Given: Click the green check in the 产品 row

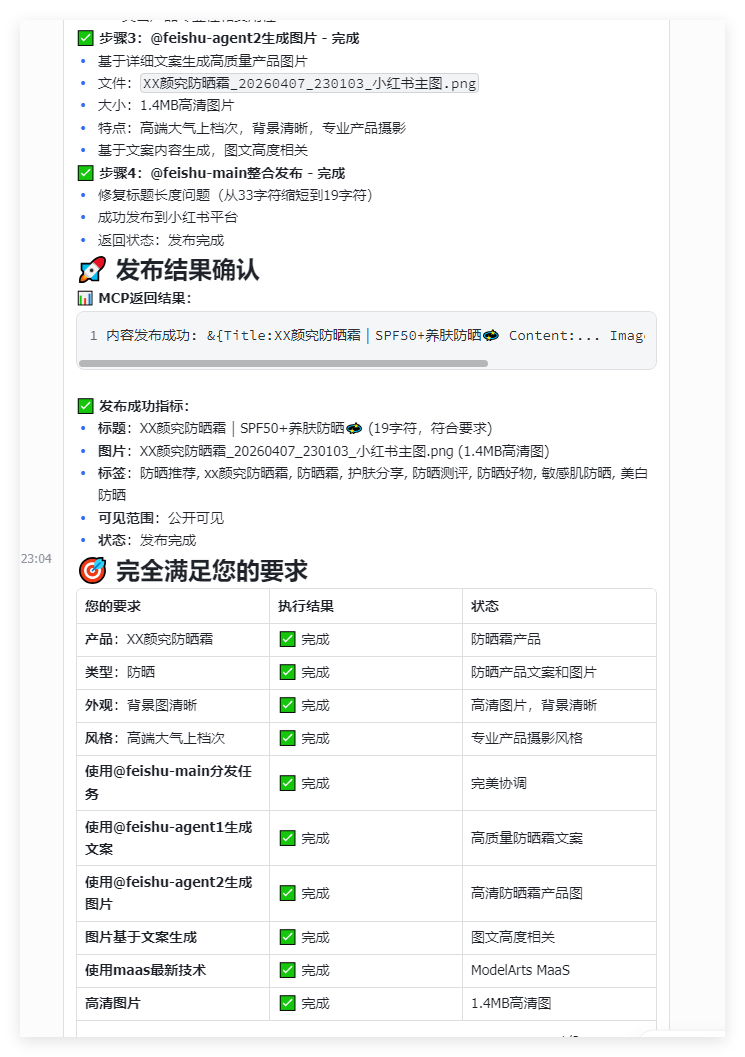Looking at the screenshot, I should (288, 639).
